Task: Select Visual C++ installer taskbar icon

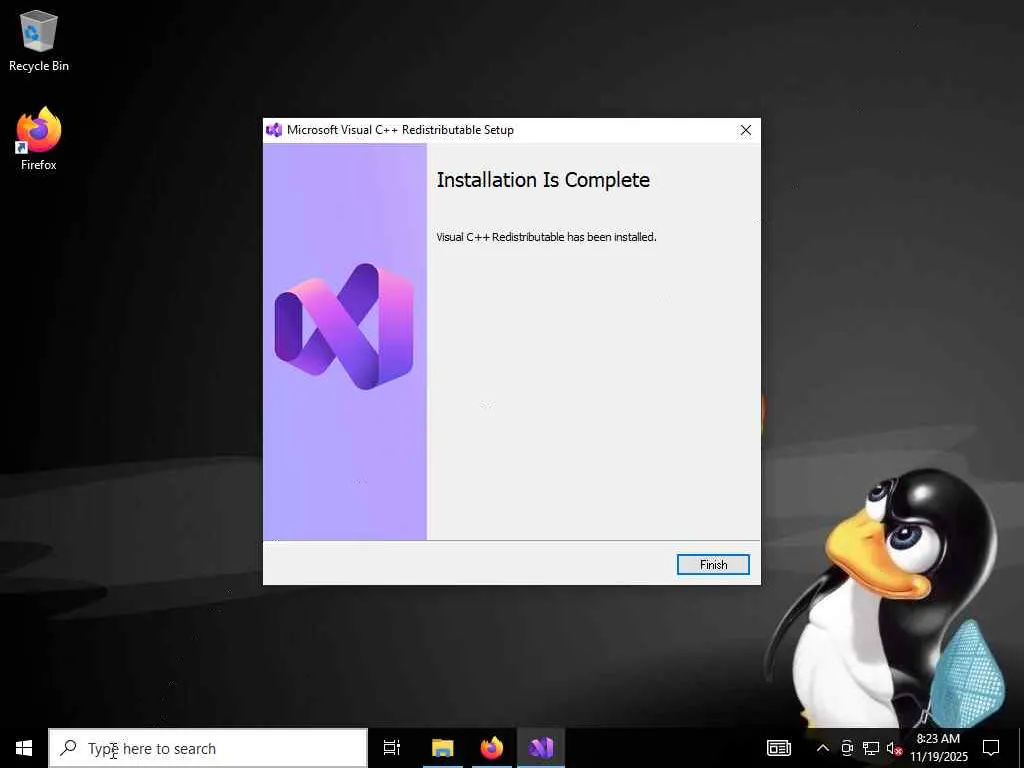Action: pyautogui.click(x=541, y=748)
